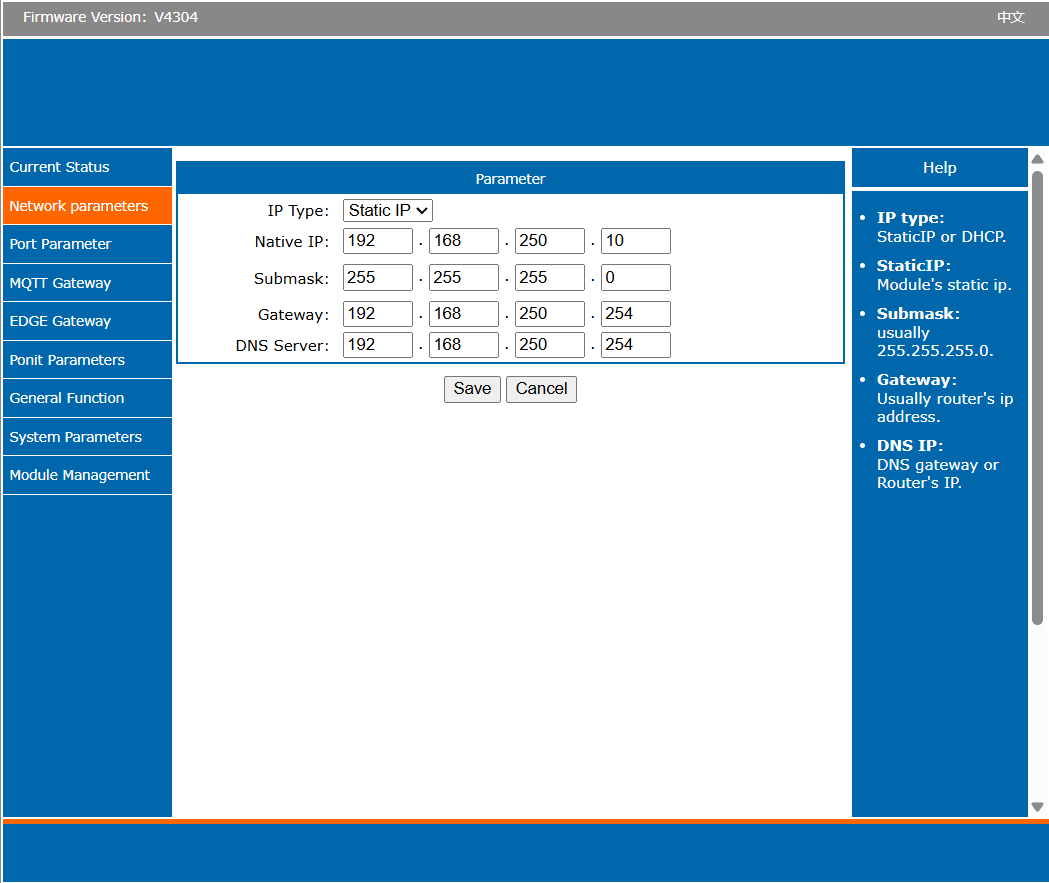1049x883 pixels.
Task: Click the help panel scroll down arrow
Action: coord(1037,807)
